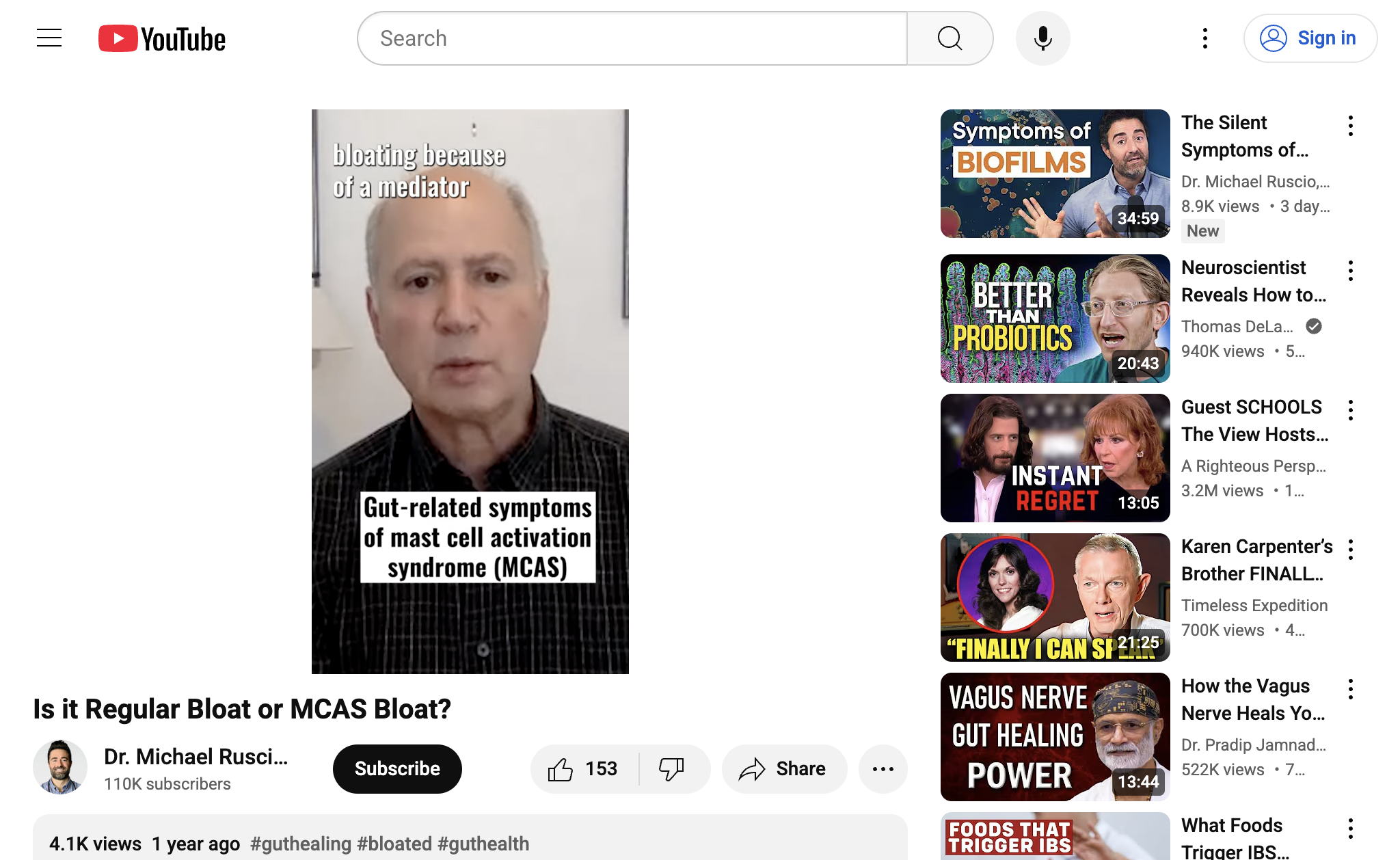The image size is (1400, 860).
Task: Open Symptoms of Biofilms video thumbnail
Action: [x=1055, y=174]
